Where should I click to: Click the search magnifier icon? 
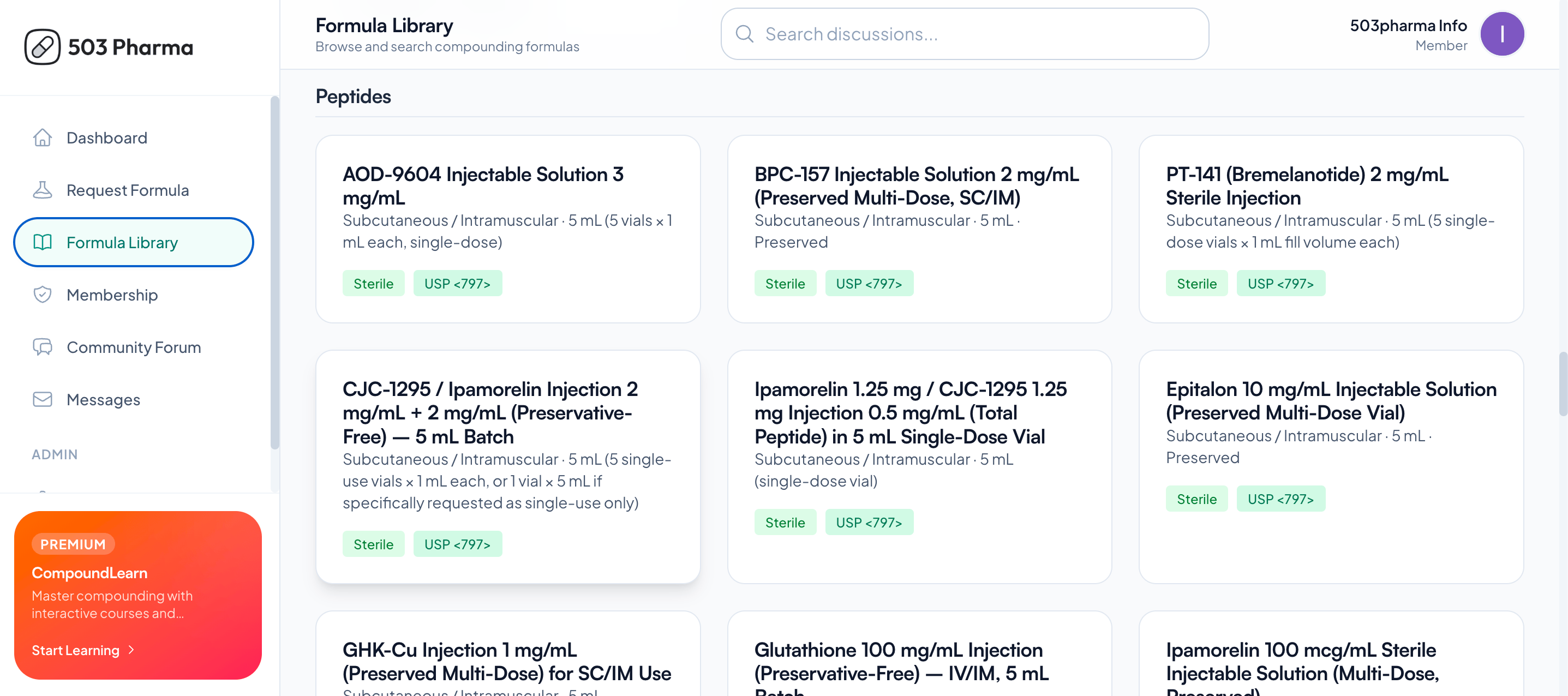click(744, 34)
